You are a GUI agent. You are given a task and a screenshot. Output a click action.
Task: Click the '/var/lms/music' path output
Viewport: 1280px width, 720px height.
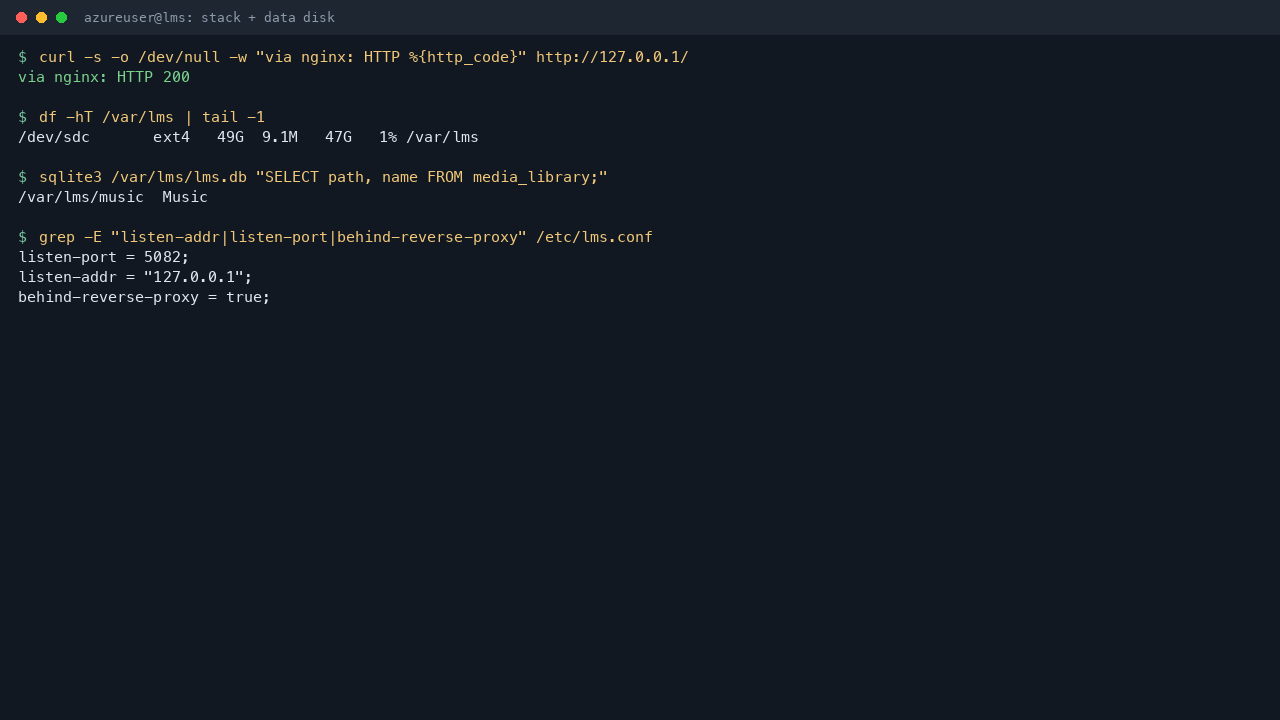coord(81,197)
